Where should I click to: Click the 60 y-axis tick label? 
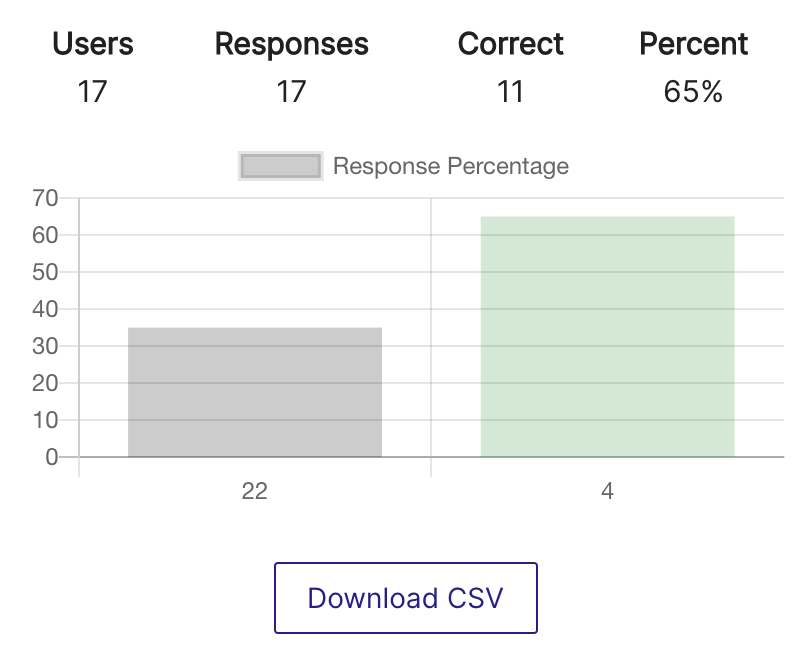coord(45,235)
